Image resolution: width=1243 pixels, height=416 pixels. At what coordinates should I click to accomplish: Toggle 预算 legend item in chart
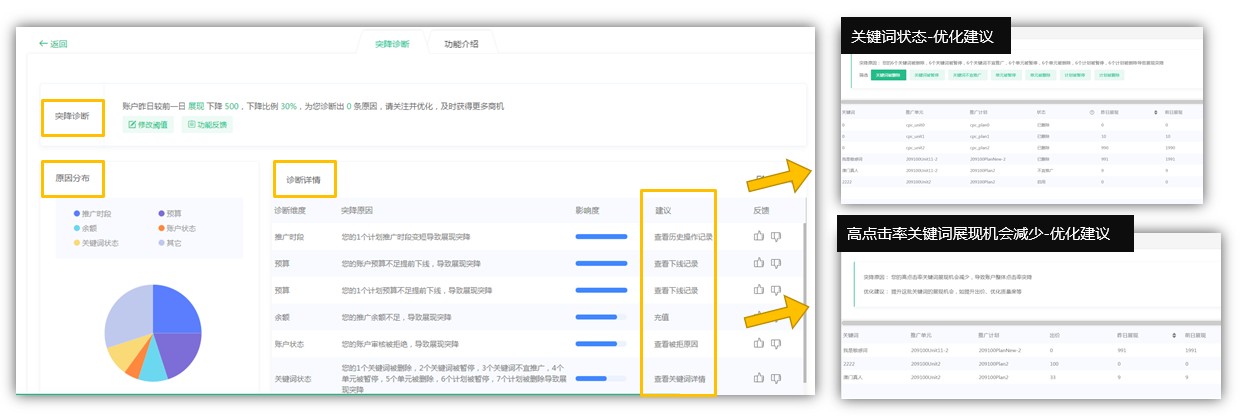pyautogui.click(x=168, y=213)
